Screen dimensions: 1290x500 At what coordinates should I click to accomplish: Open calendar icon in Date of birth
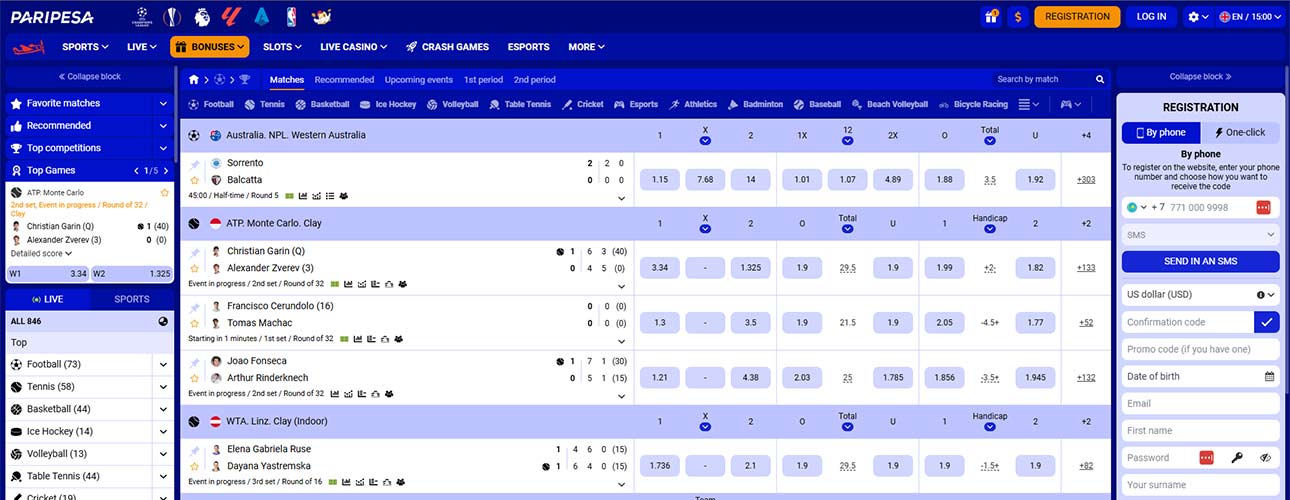(x=1269, y=376)
